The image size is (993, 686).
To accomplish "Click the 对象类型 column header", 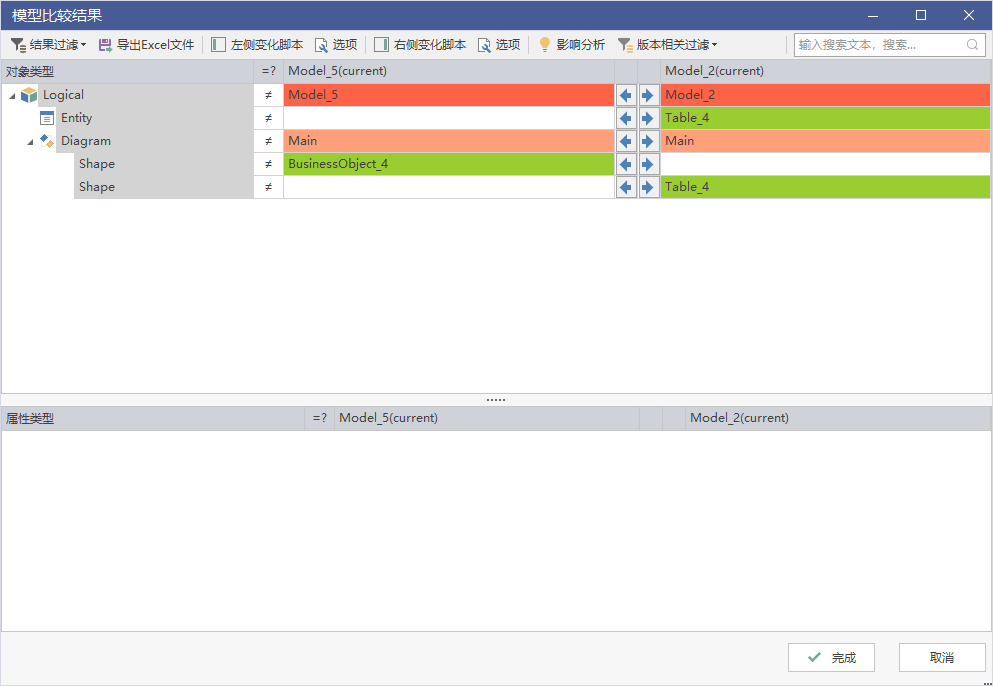I will (127, 72).
